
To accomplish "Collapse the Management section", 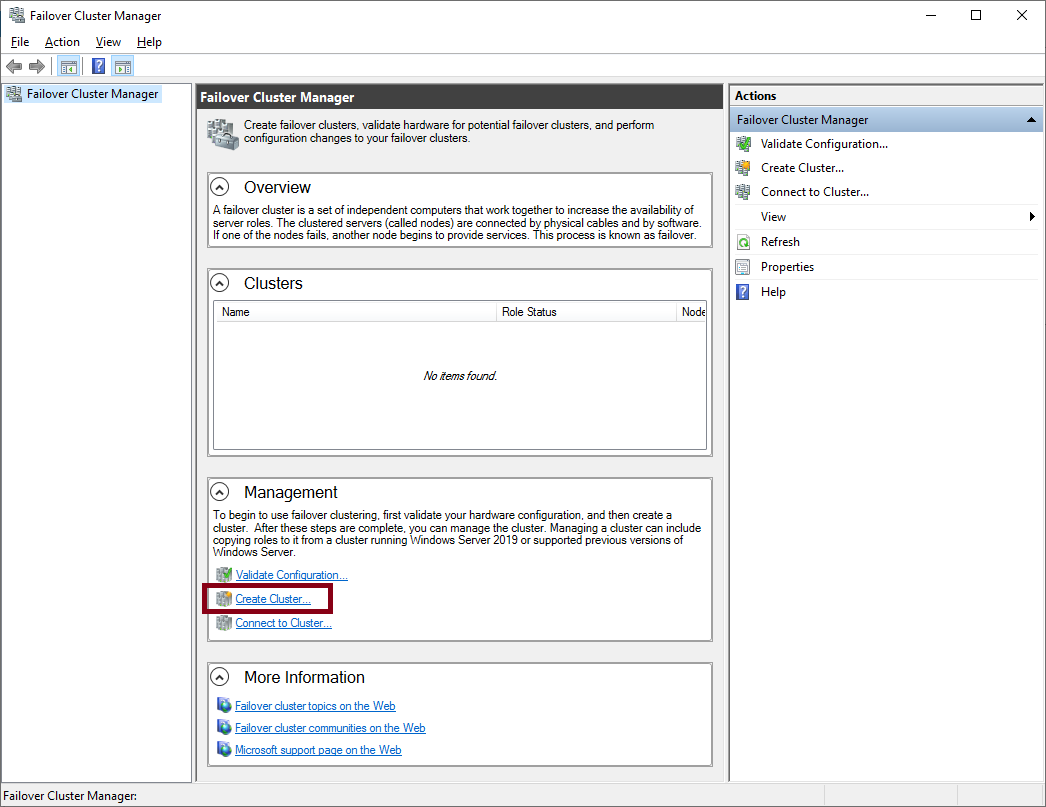I will click(219, 492).
